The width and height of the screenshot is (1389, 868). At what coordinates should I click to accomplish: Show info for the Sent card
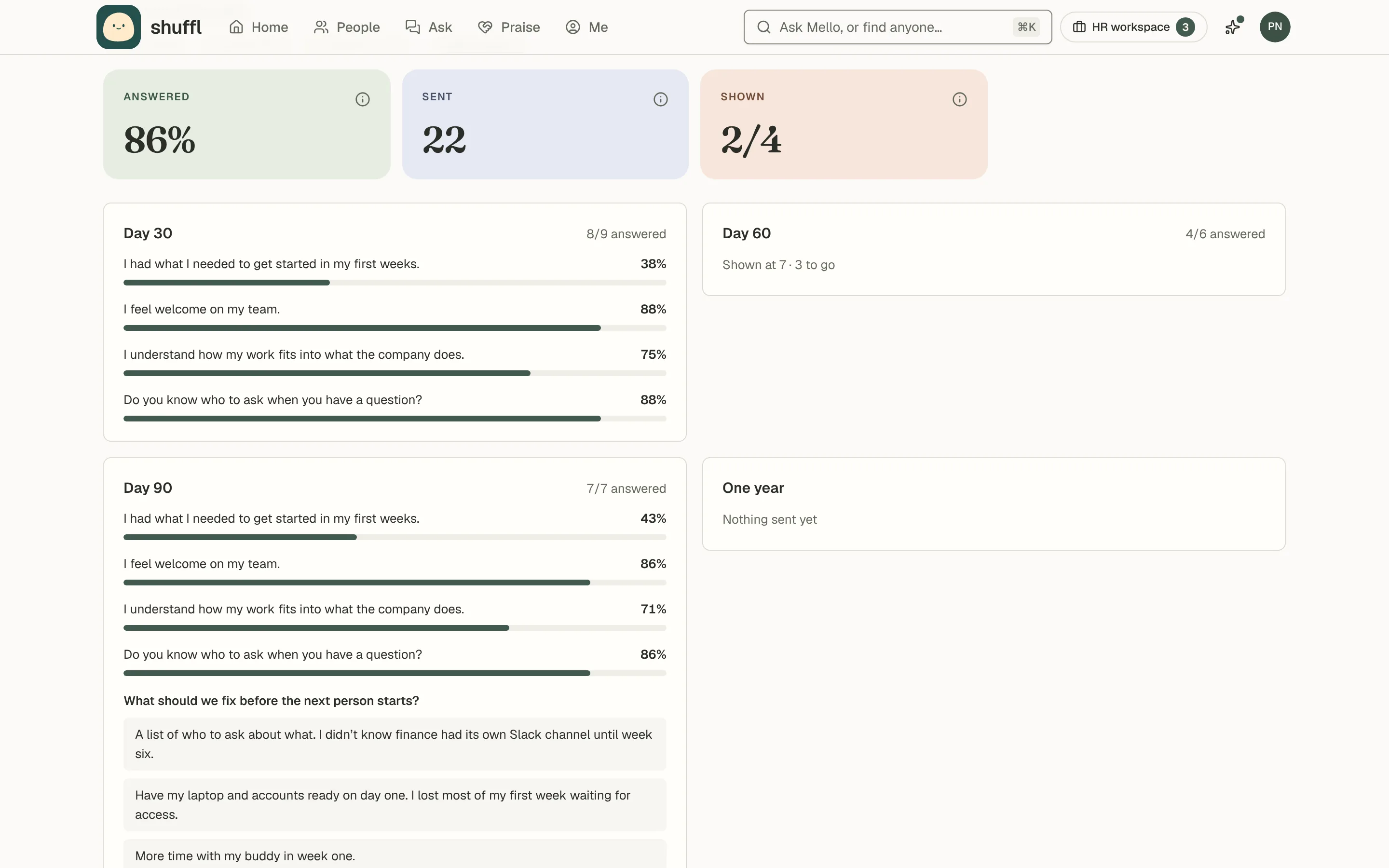pos(660,99)
